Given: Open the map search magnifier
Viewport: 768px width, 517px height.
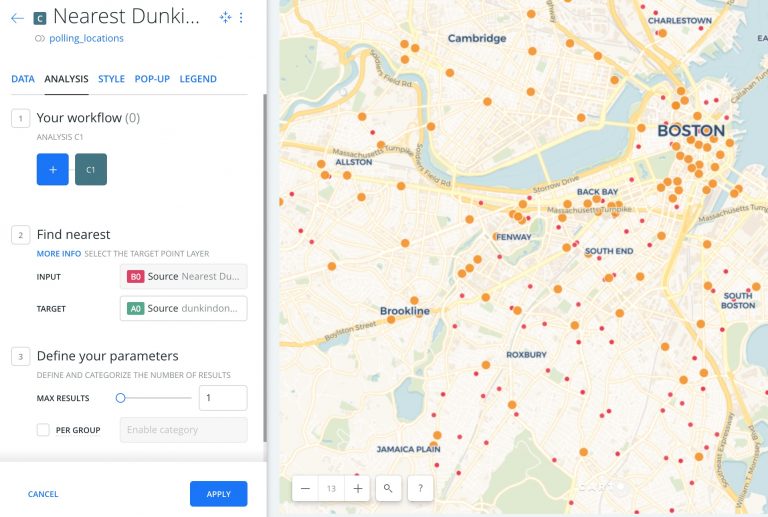Looking at the screenshot, I should click(388, 488).
